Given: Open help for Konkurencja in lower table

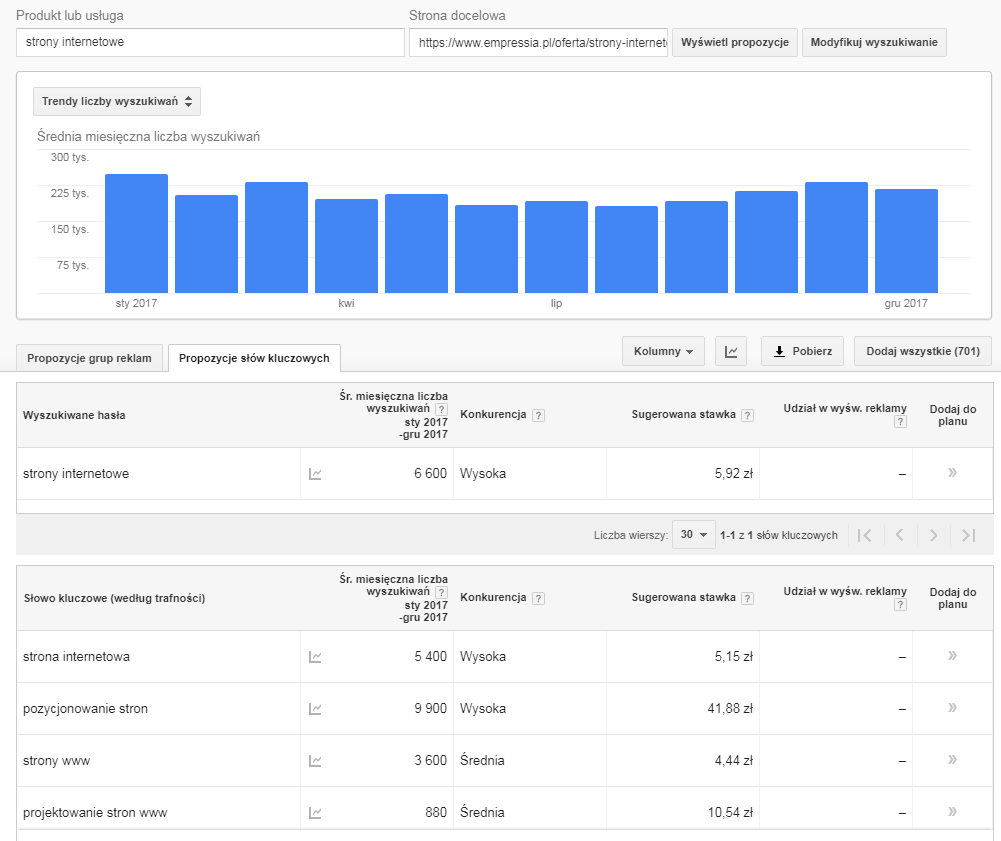Looking at the screenshot, I should coord(538,599).
